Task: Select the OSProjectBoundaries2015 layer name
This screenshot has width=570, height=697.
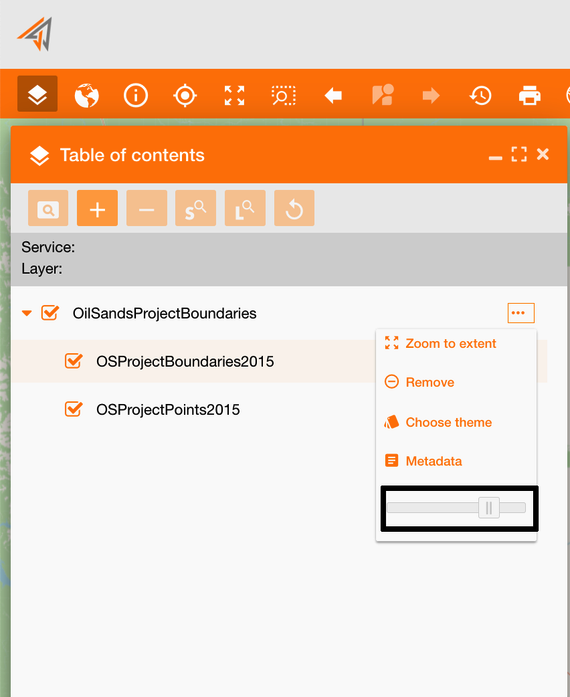Action: [x=185, y=361]
